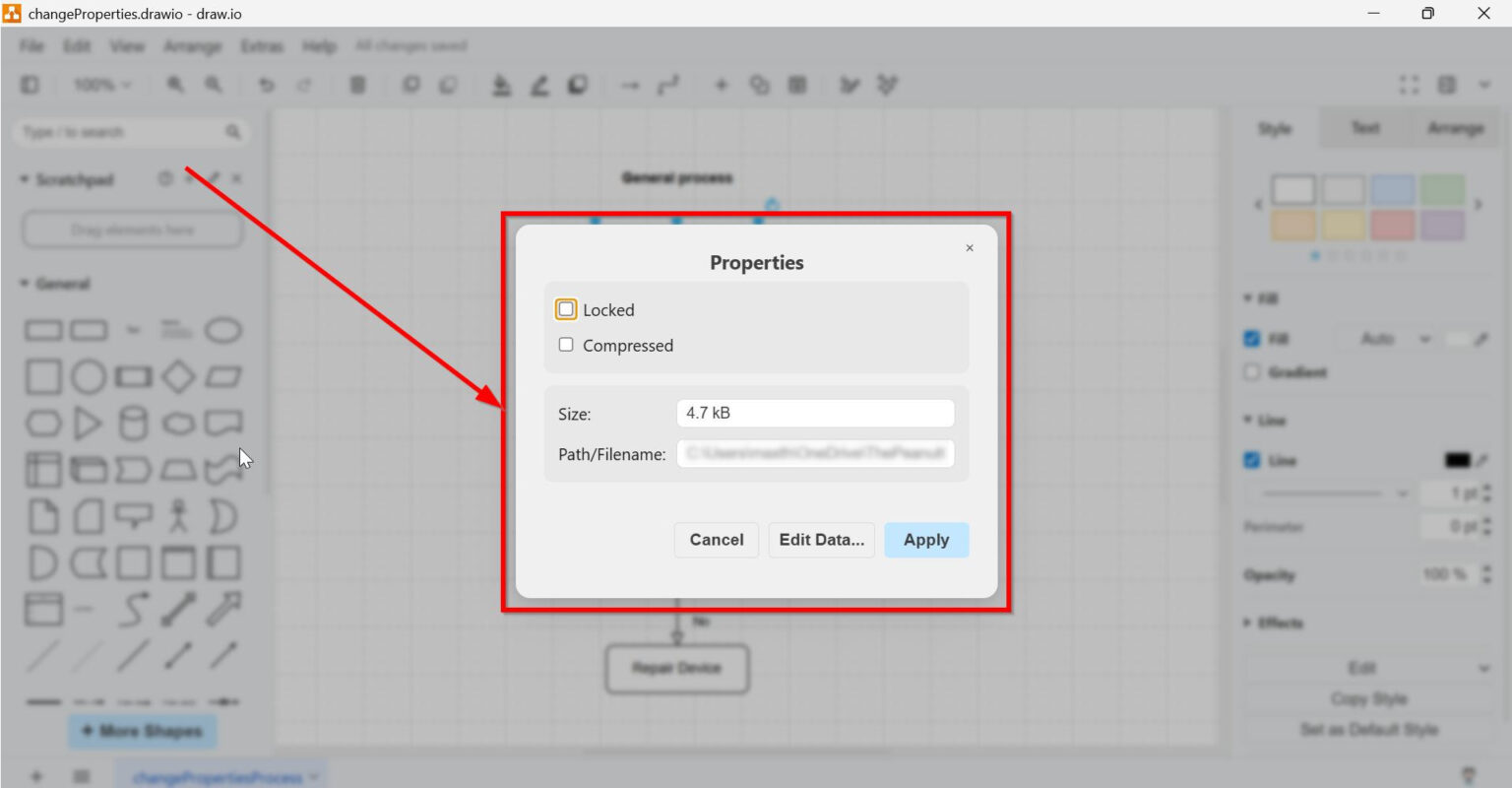Enable the Locked checkbox
Image resolution: width=1512 pixels, height=788 pixels.
566,309
